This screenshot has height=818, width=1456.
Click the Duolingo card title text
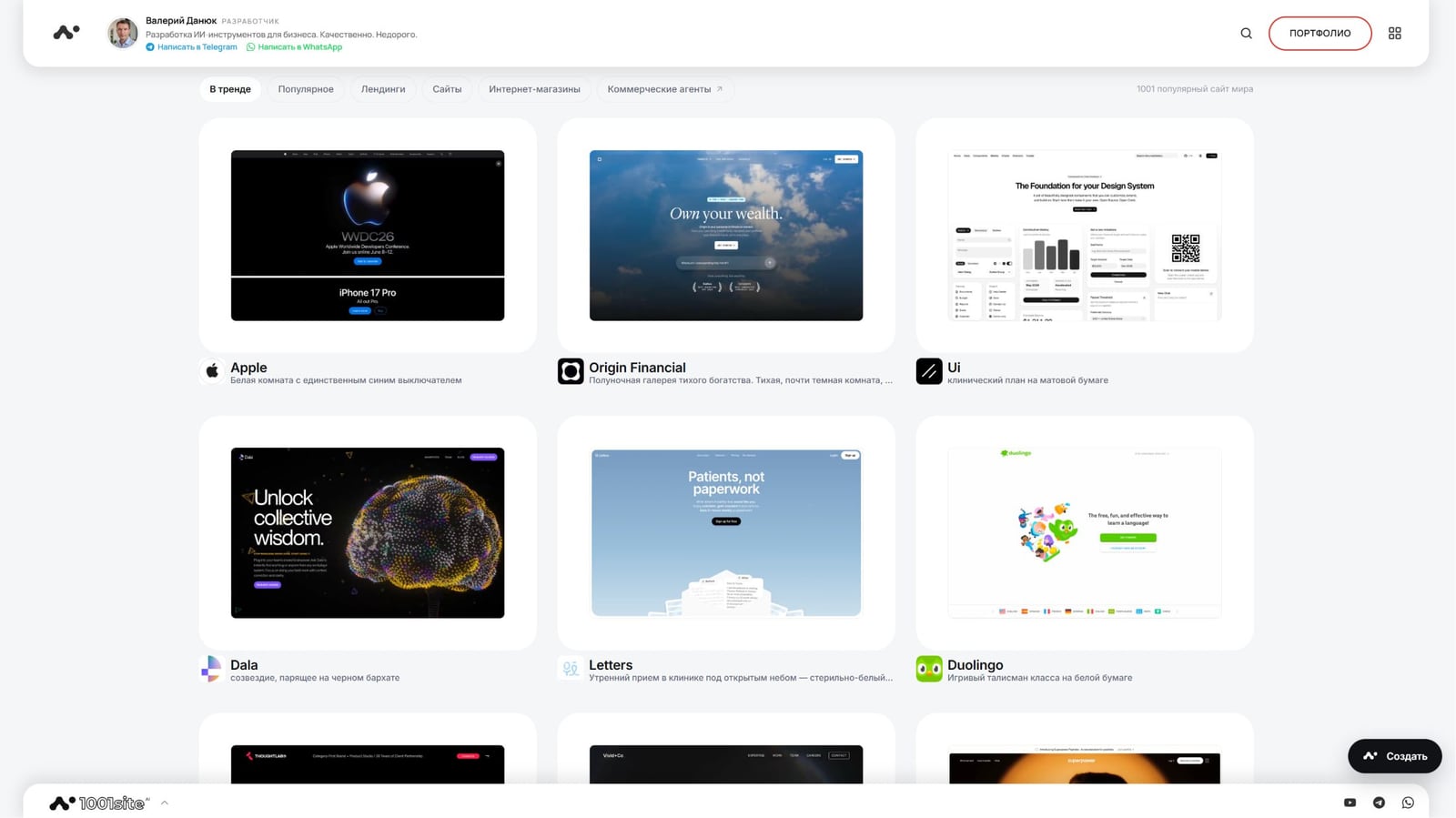pyautogui.click(x=976, y=665)
